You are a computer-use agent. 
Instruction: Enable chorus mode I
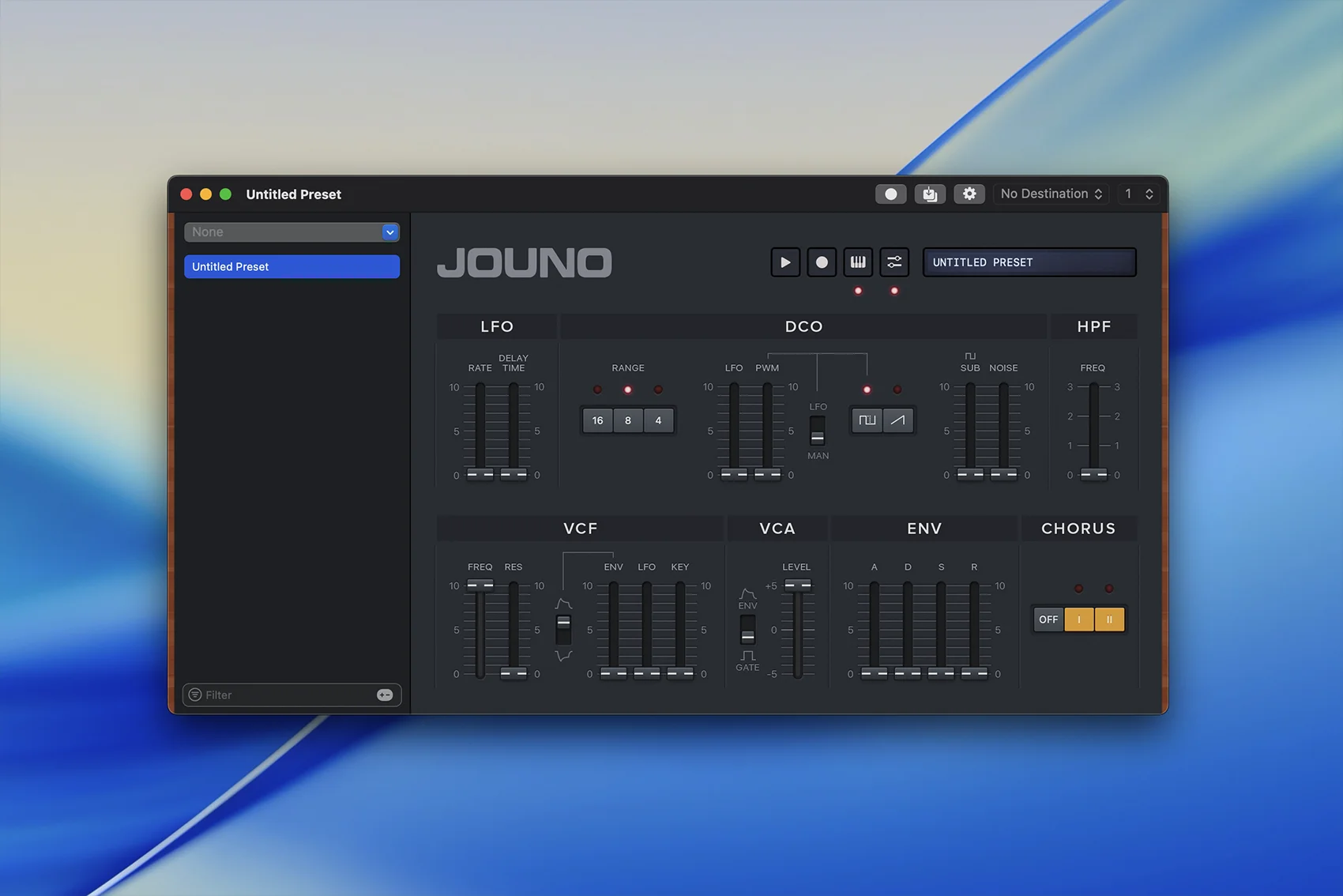1079,619
